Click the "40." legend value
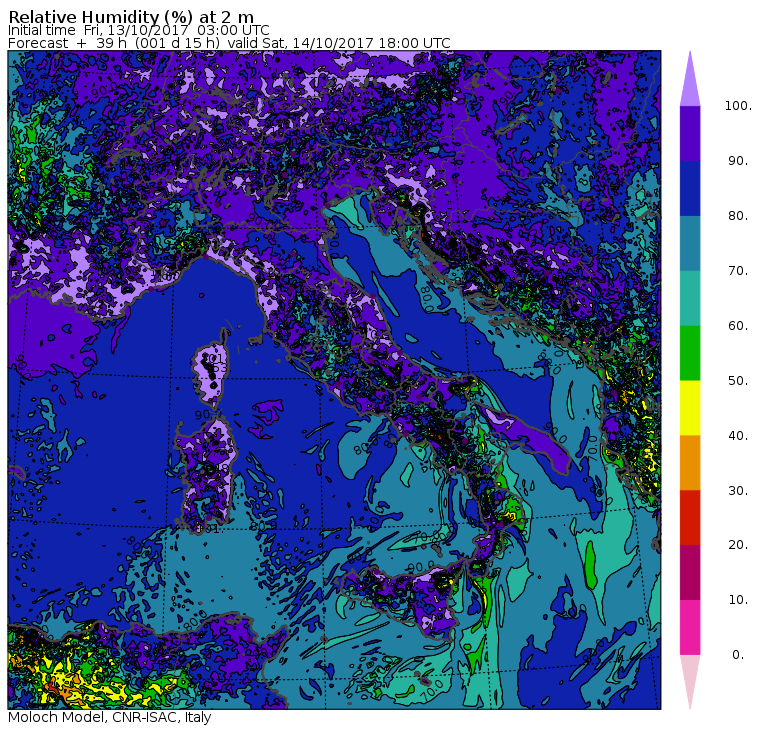 738,436
